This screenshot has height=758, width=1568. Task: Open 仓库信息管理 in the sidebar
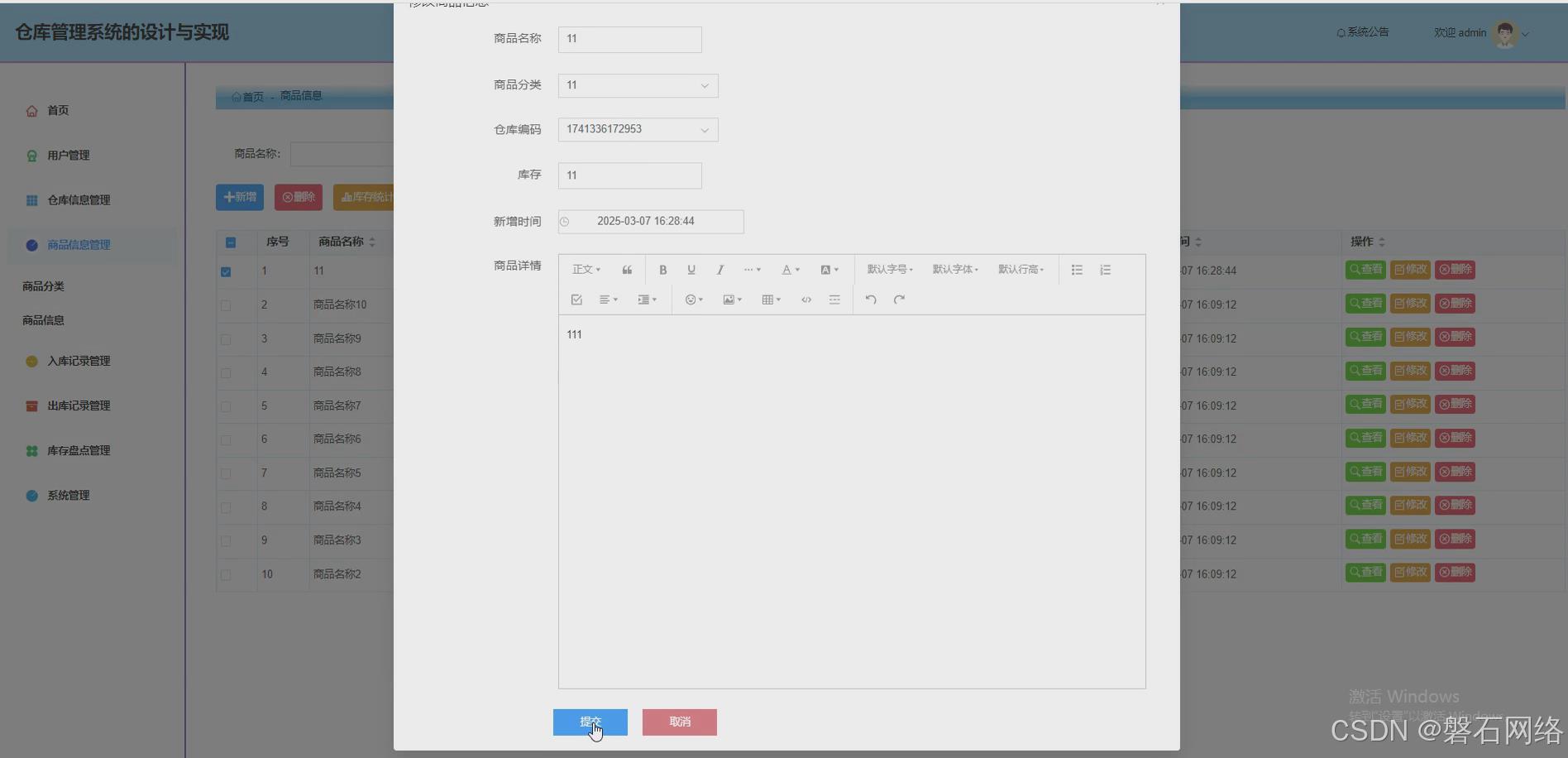tap(79, 200)
